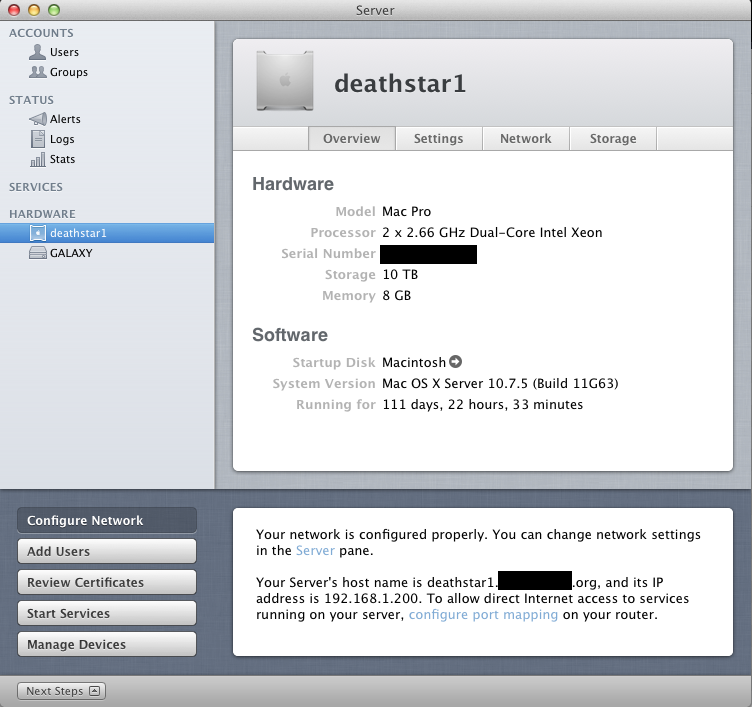Click the Users person icon
Viewport: 752px width, 707px height.
pyautogui.click(x=37, y=52)
